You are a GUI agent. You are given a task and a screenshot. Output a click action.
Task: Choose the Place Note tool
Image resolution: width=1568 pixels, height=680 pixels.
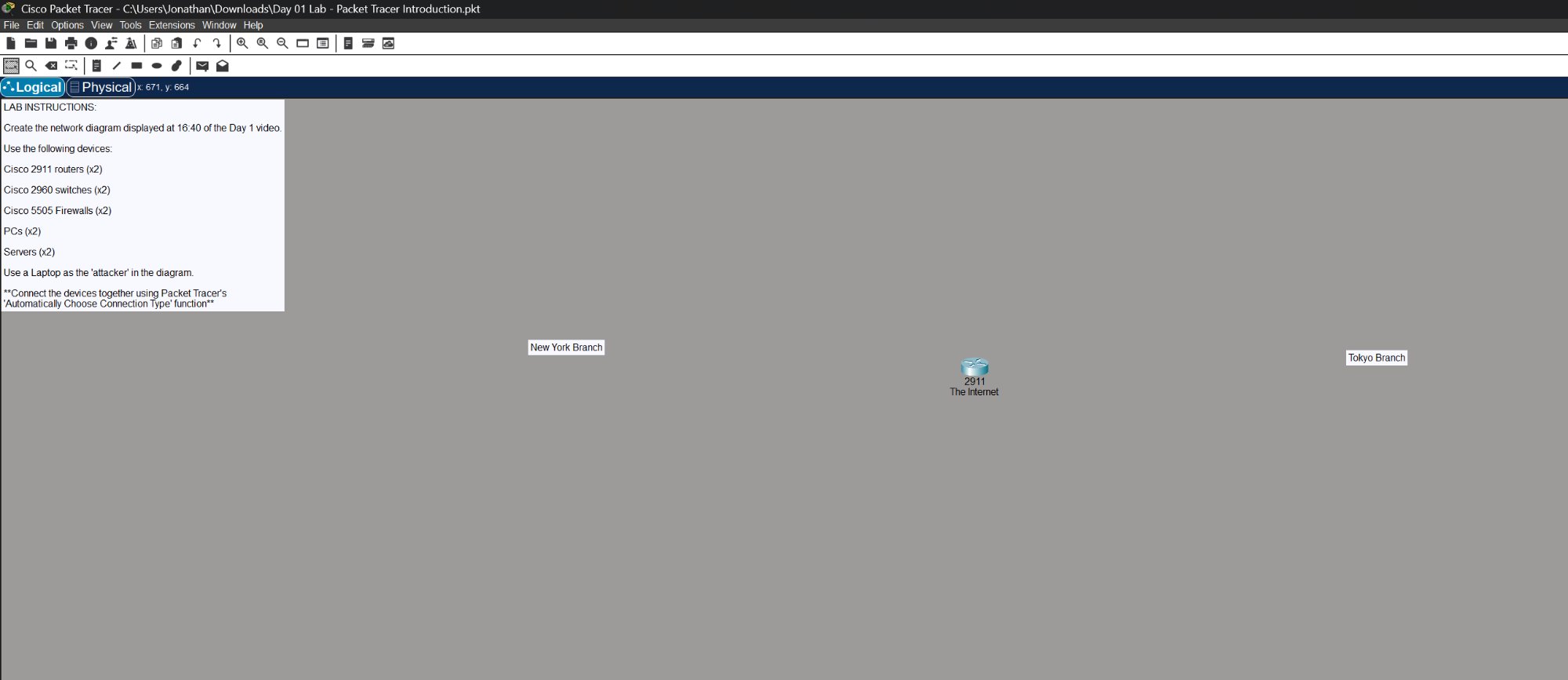pos(96,66)
